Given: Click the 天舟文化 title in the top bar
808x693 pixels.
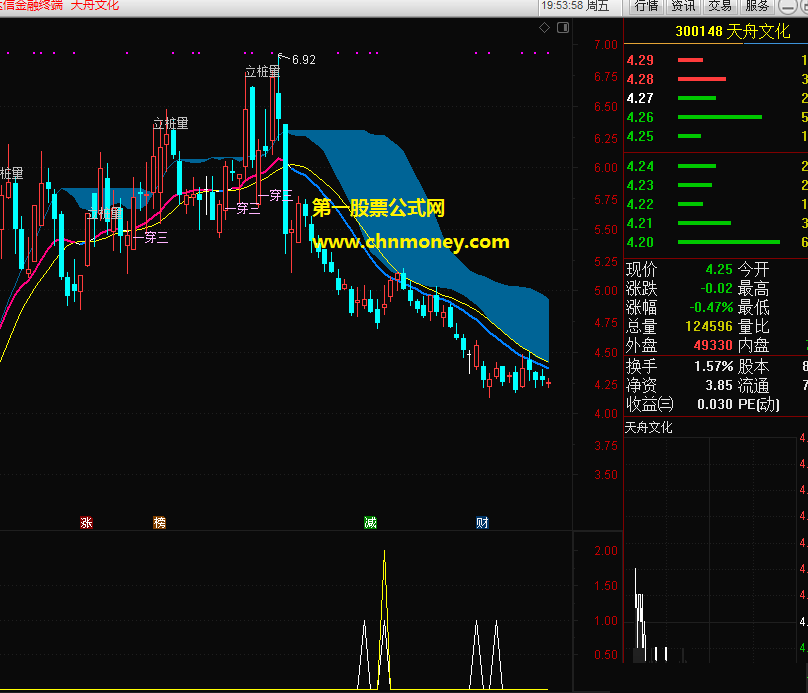Looking at the screenshot, I should (x=95, y=6).
